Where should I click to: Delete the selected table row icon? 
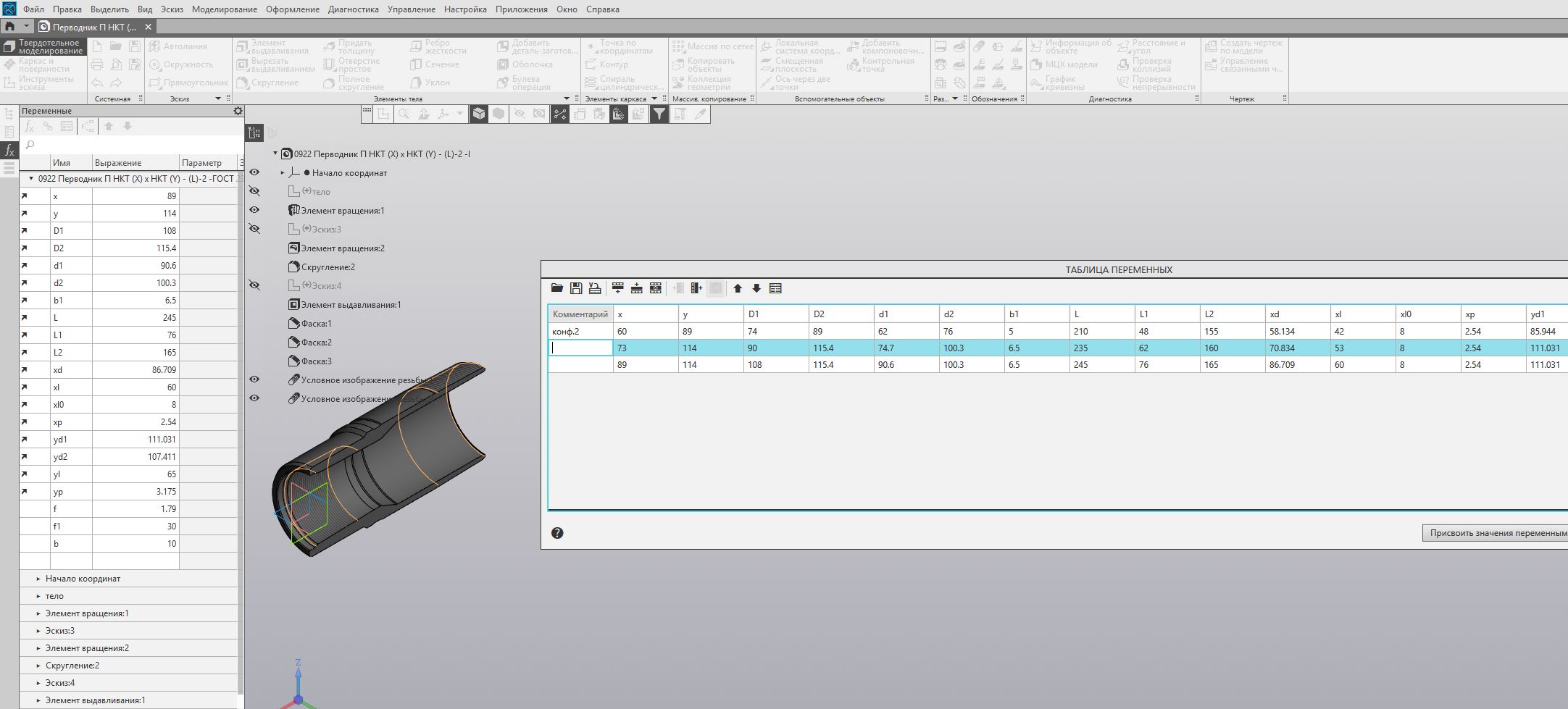click(x=656, y=288)
